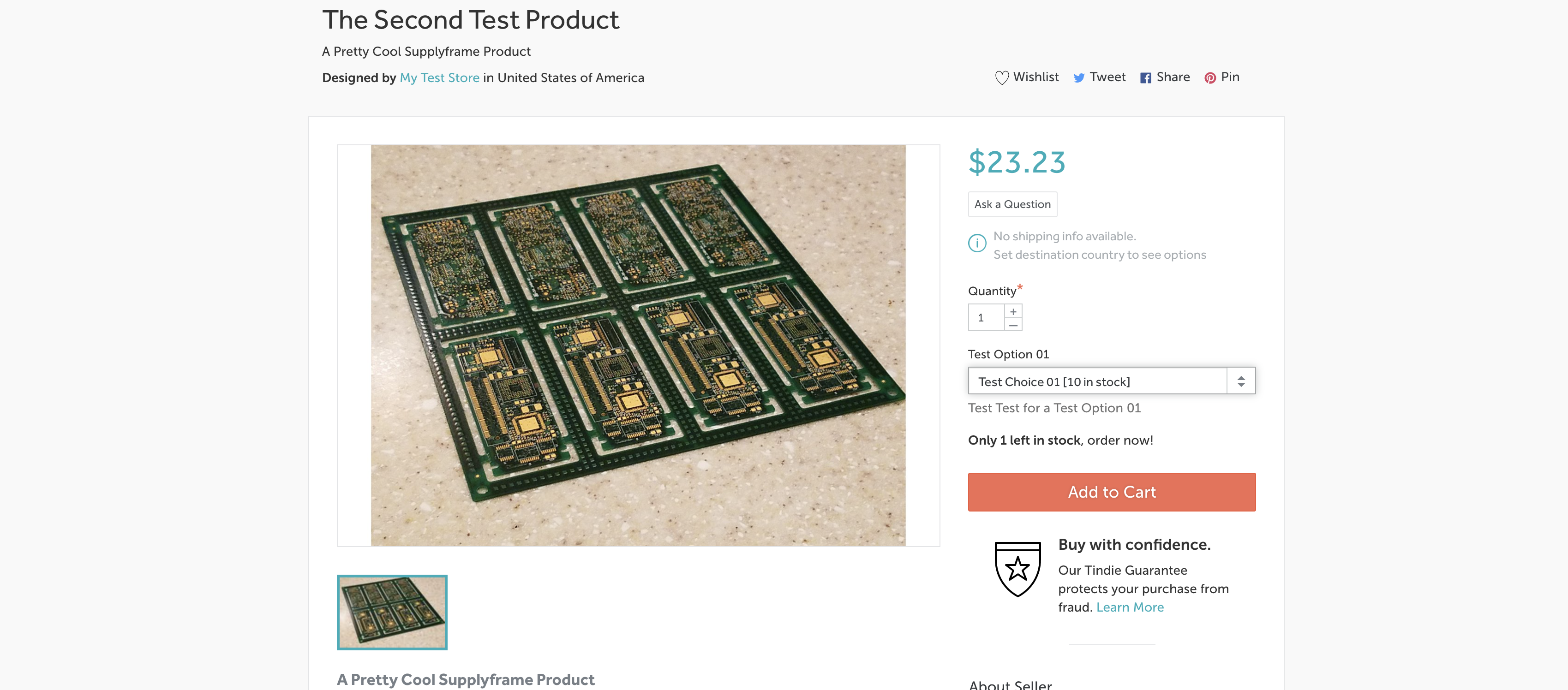Click the dropdown arrows on Test Choice 01
Screen dimensions: 1568x690
click(1240, 381)
